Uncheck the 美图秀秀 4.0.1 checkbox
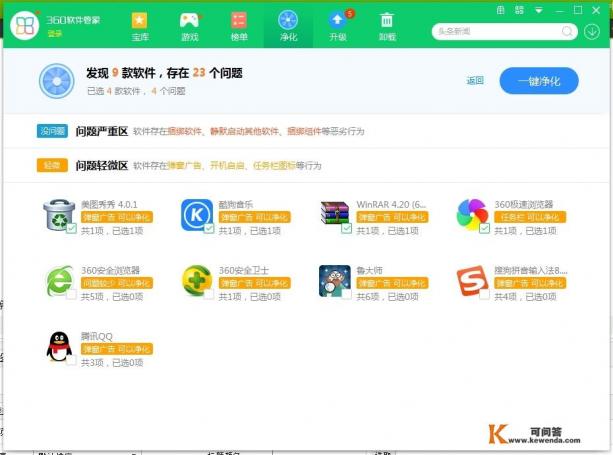613x455 pixels. pyautogui.click(x=71, y=228)
